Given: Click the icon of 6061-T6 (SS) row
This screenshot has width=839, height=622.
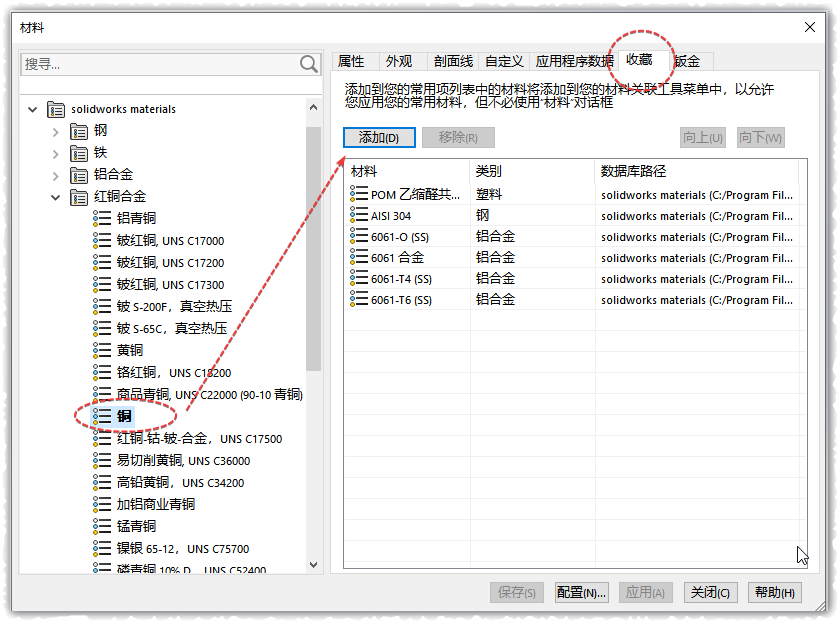Looking at the screenshot, I should [x=359, y=299].
